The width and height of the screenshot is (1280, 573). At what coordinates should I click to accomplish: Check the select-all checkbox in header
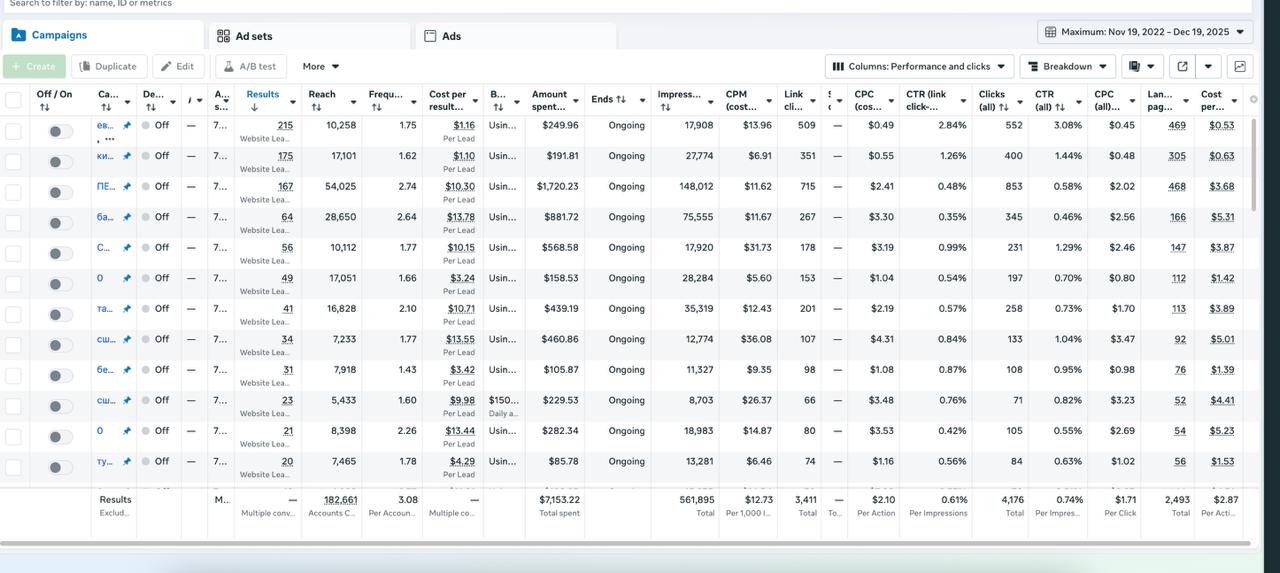[x=13, y=100]
